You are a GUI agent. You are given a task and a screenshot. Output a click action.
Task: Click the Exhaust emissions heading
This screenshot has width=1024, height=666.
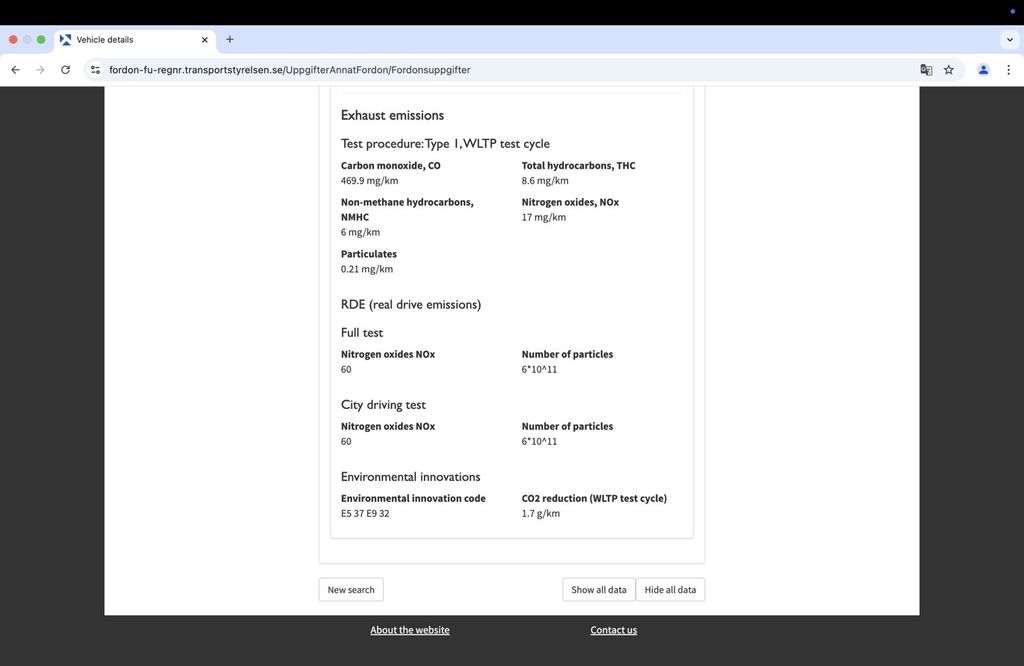tap(392, 116)
